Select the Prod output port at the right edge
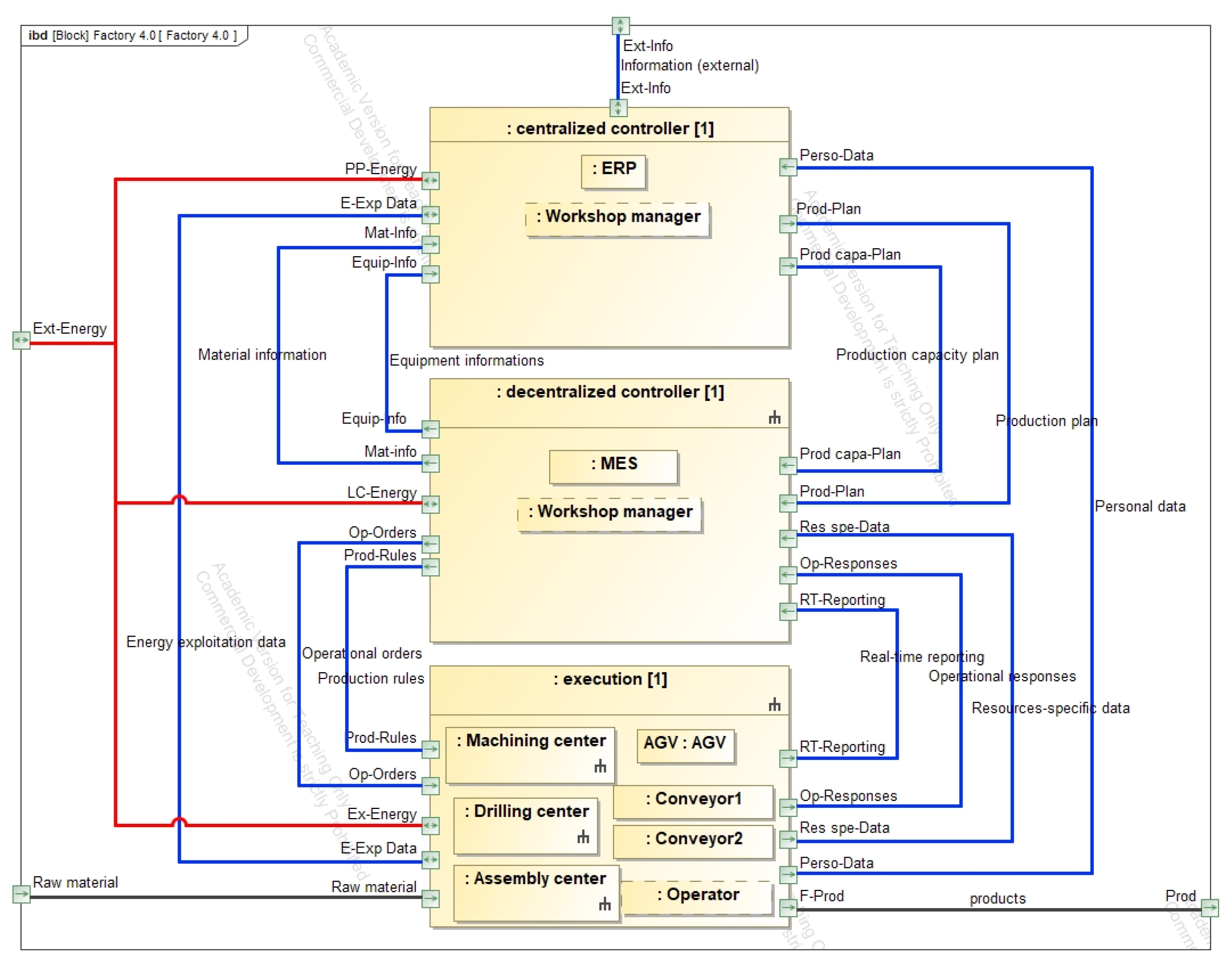The height and width of the screenshot is (973, 1232). (x=1210, y=908)
